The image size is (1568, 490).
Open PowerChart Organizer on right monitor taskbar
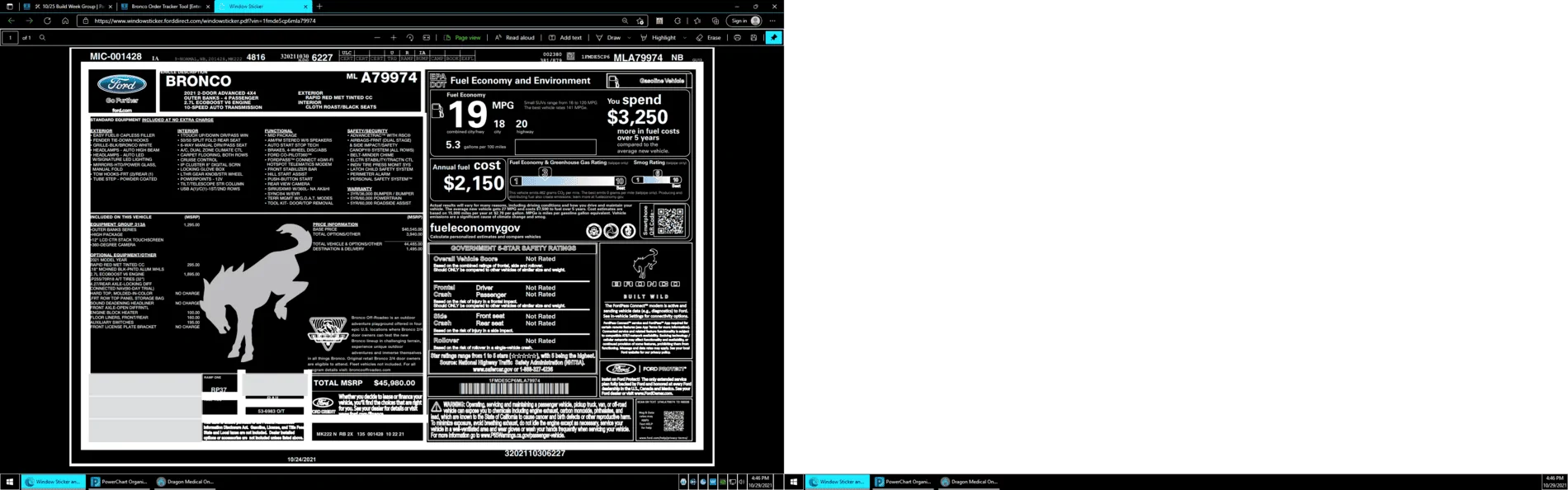[903, 482]
